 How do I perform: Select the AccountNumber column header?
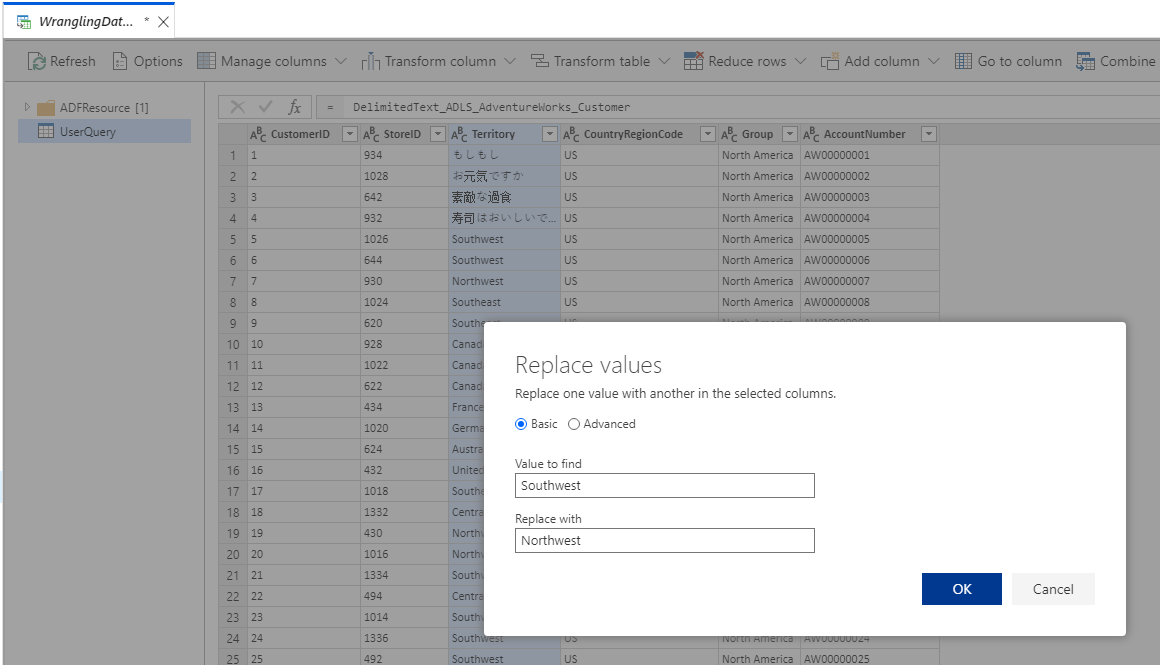[870, 134]
